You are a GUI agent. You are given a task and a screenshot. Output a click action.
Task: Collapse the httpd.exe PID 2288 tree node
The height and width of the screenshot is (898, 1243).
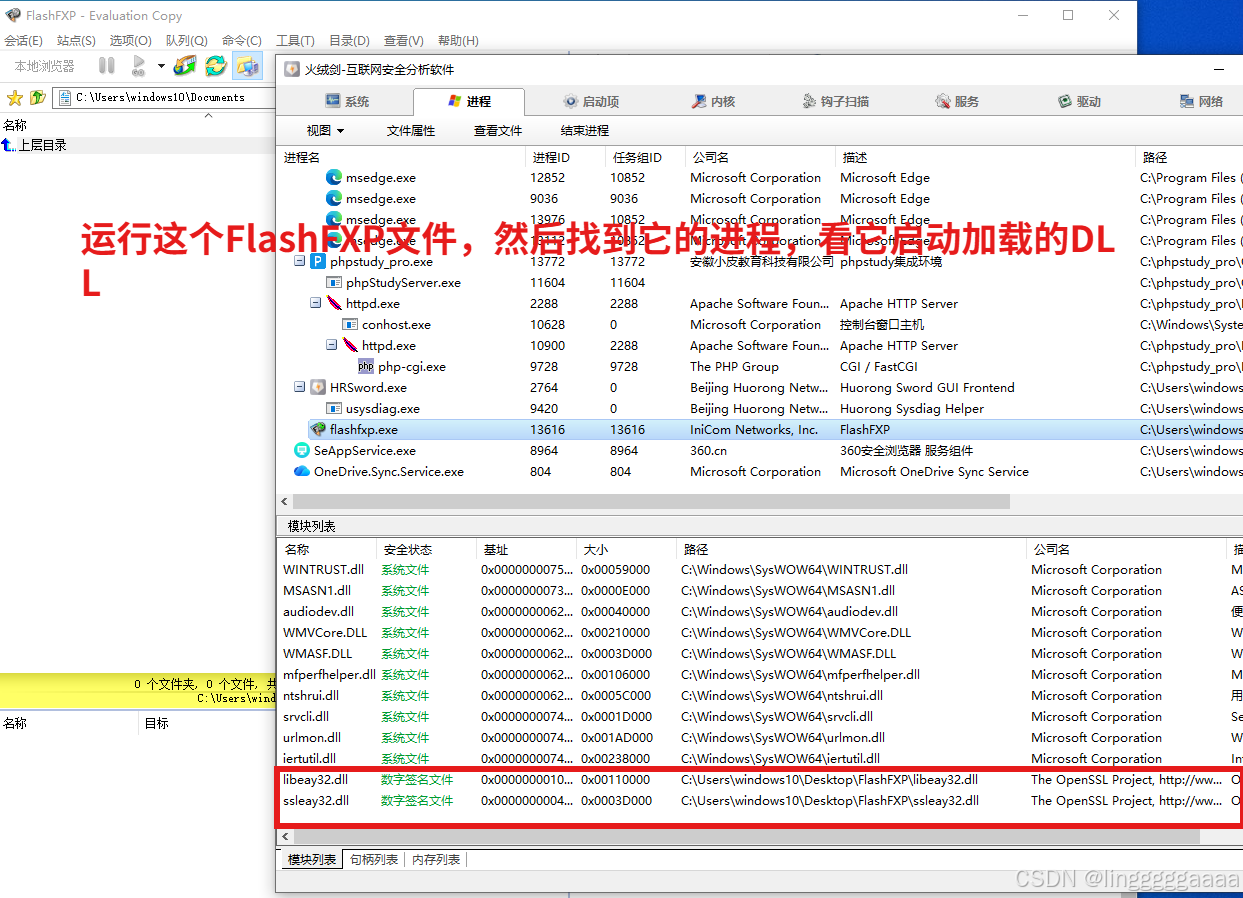coord(316,303)
